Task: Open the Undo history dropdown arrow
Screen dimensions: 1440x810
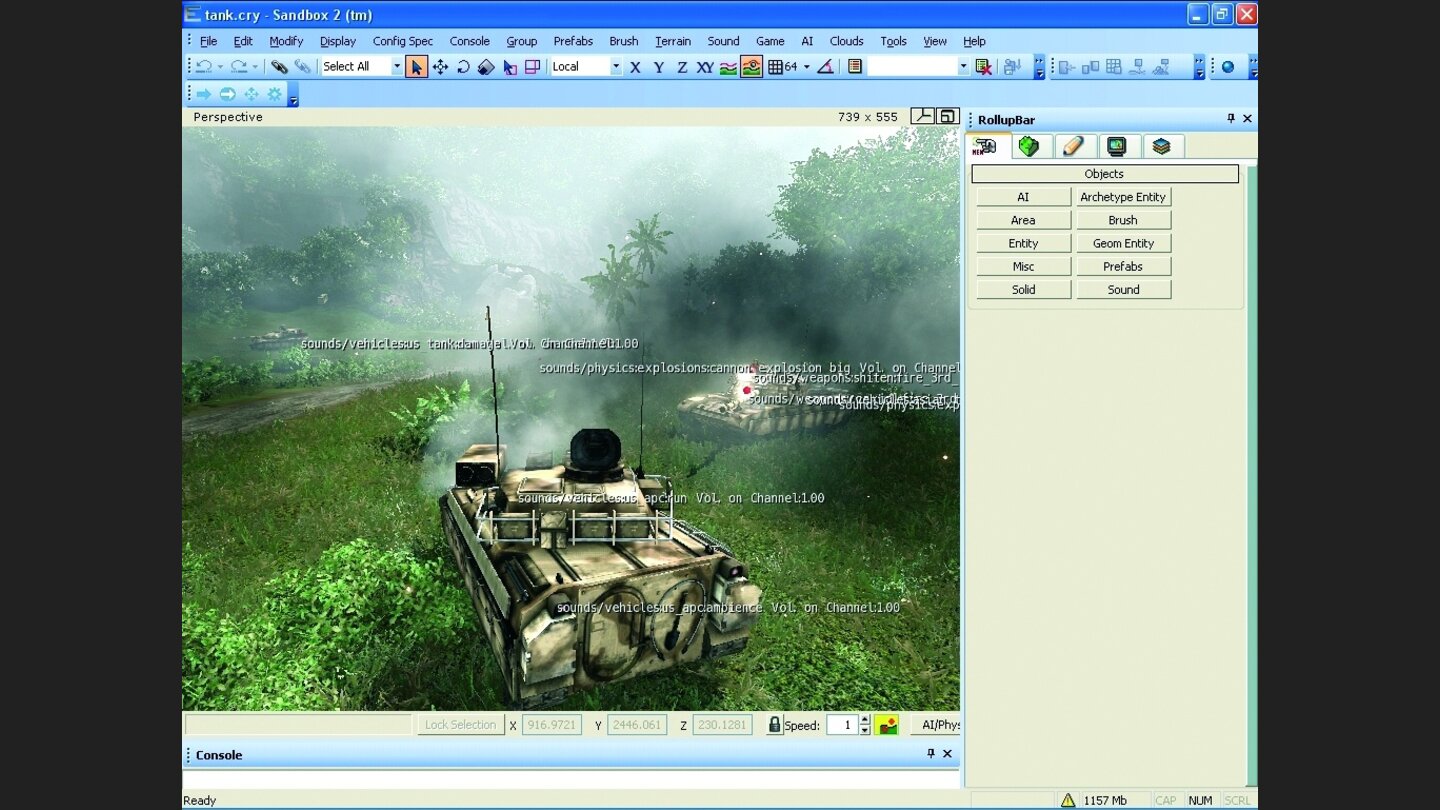Action: click(x=220, y=67)
